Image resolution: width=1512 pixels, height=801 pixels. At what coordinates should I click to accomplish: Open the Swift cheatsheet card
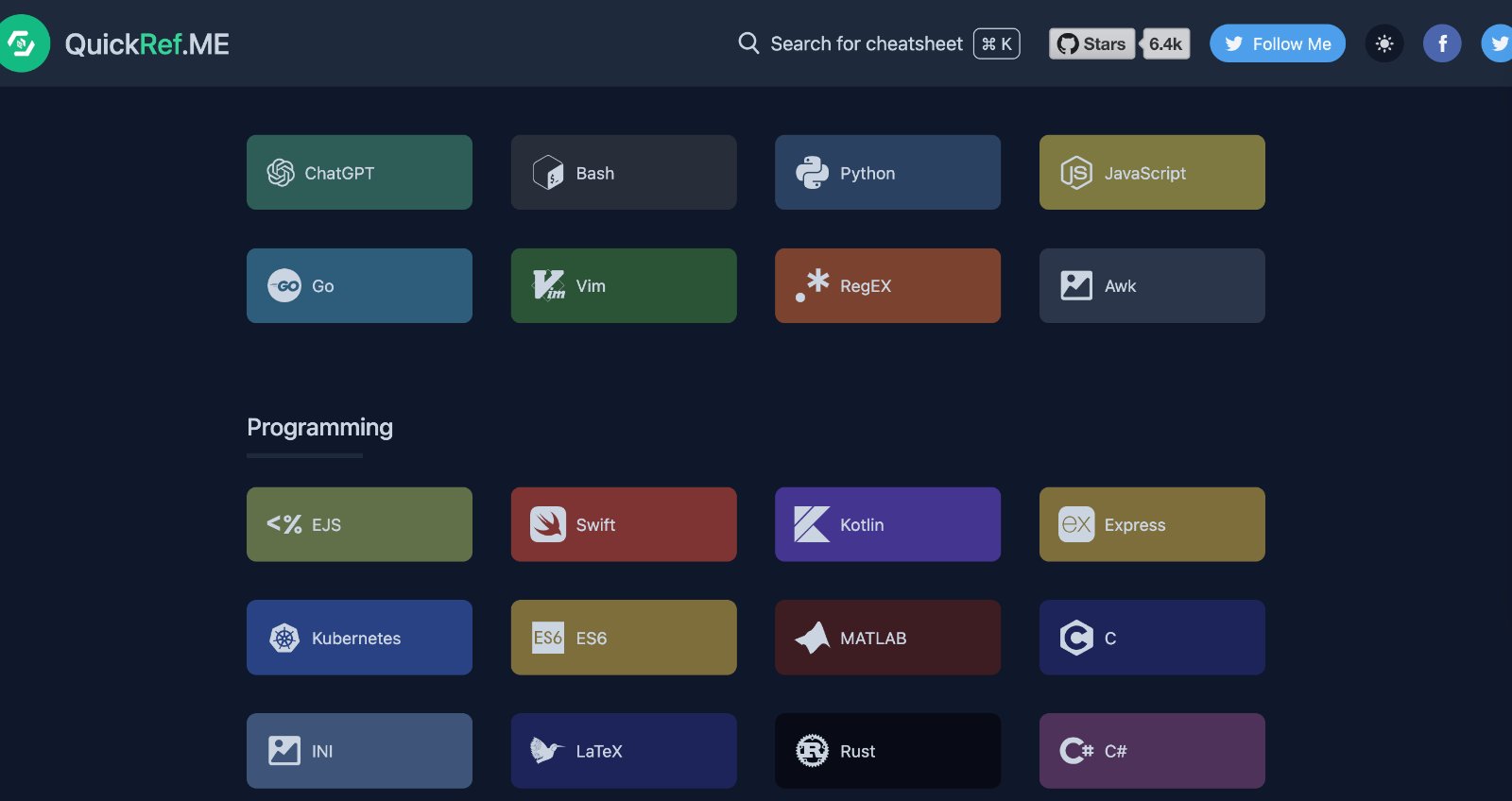point(624,524)
